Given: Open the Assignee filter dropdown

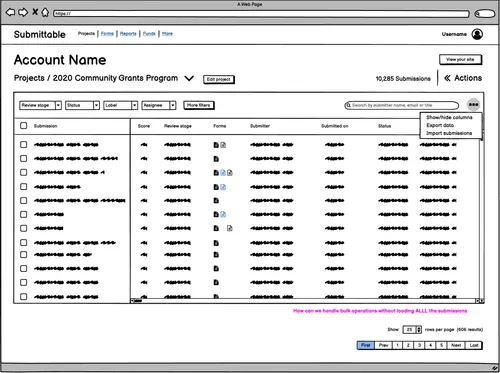Looking at the screenshot, I should (x=159, y=105).
